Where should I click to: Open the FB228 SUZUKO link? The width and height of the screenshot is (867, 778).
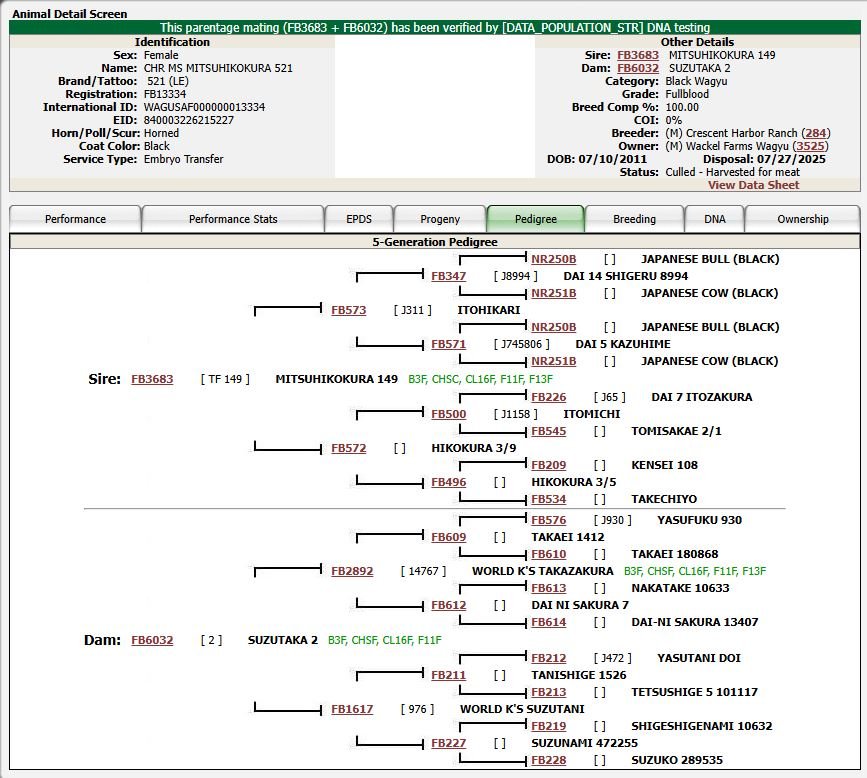(549, 760)
